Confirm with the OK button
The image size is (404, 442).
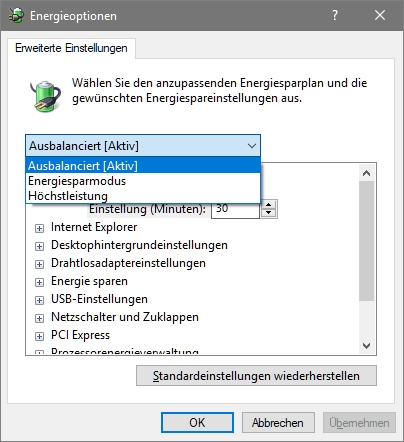click(x=197, y=423)
